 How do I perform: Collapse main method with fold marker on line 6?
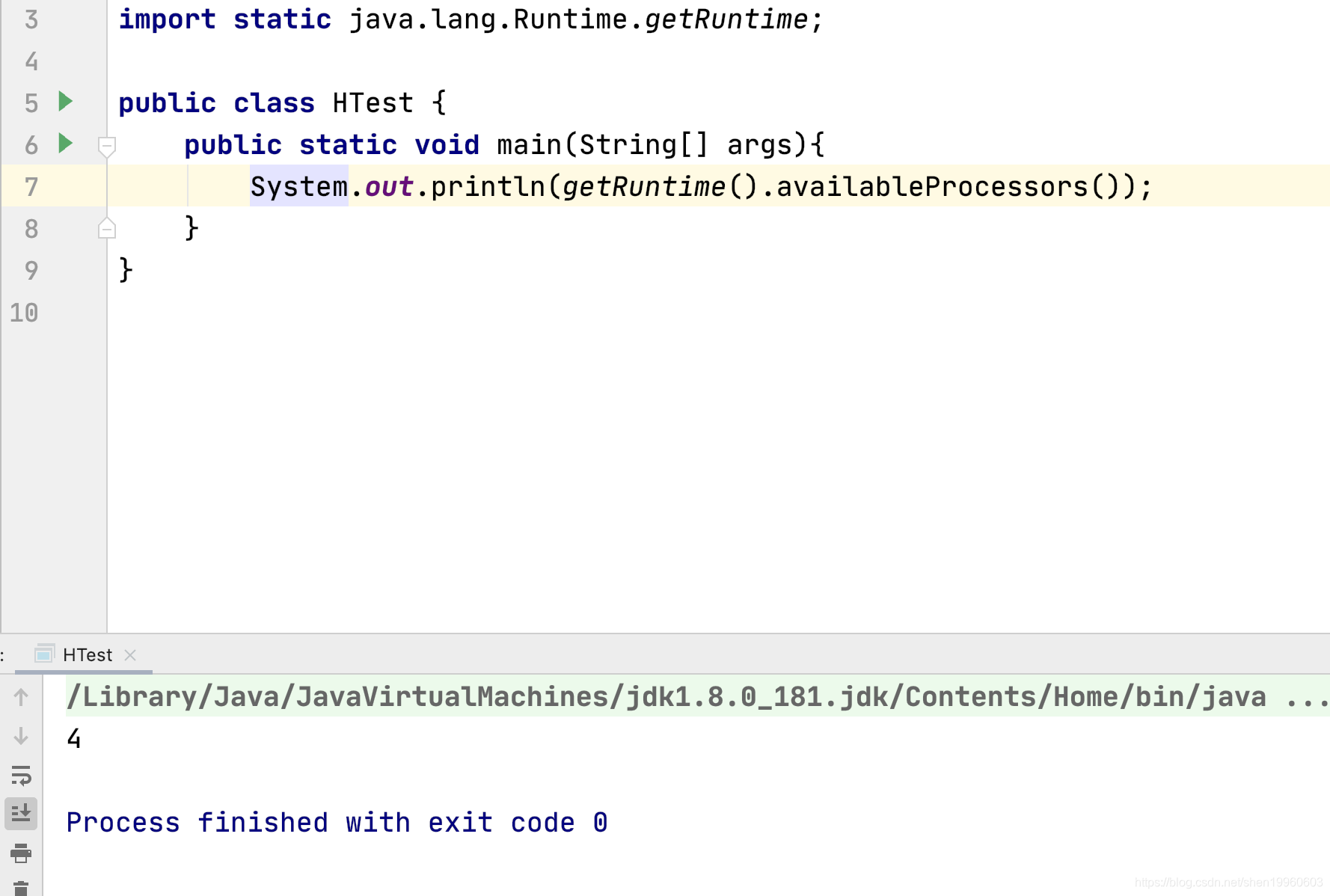click(106, 147)
